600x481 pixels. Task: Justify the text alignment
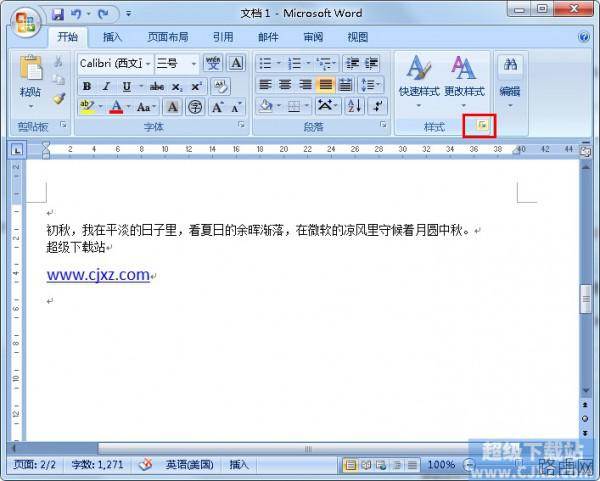click(x=326, y=85)
